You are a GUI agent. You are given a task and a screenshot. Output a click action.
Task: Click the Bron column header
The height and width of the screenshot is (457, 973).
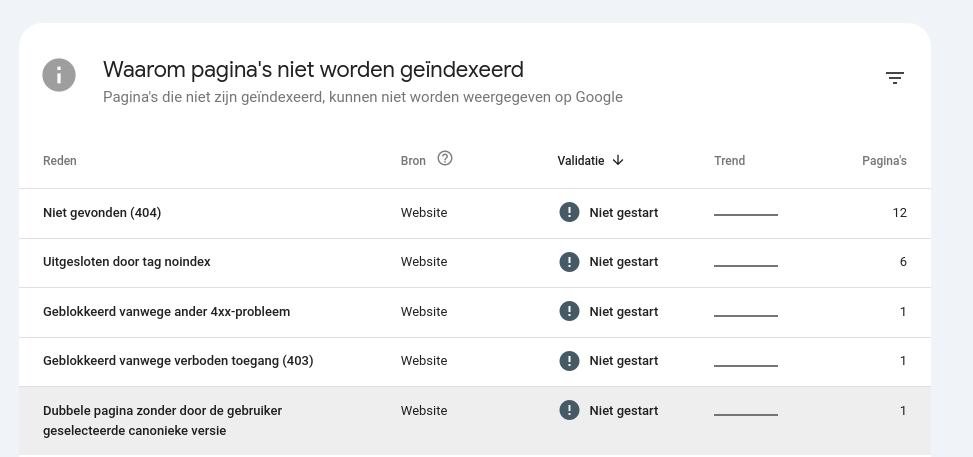(x=413, y=161)
